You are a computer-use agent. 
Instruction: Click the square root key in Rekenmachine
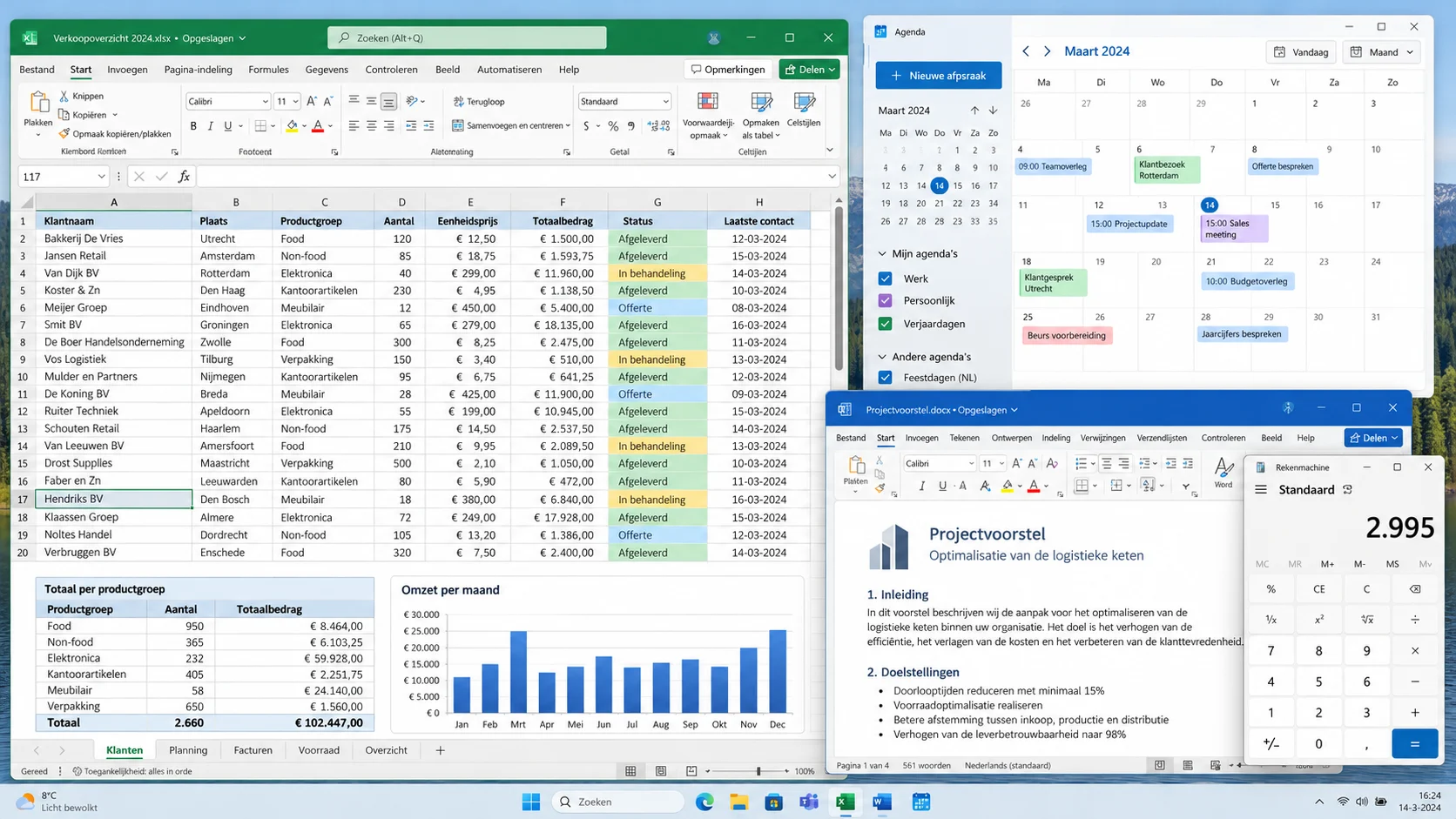[x=1366, y=620]
